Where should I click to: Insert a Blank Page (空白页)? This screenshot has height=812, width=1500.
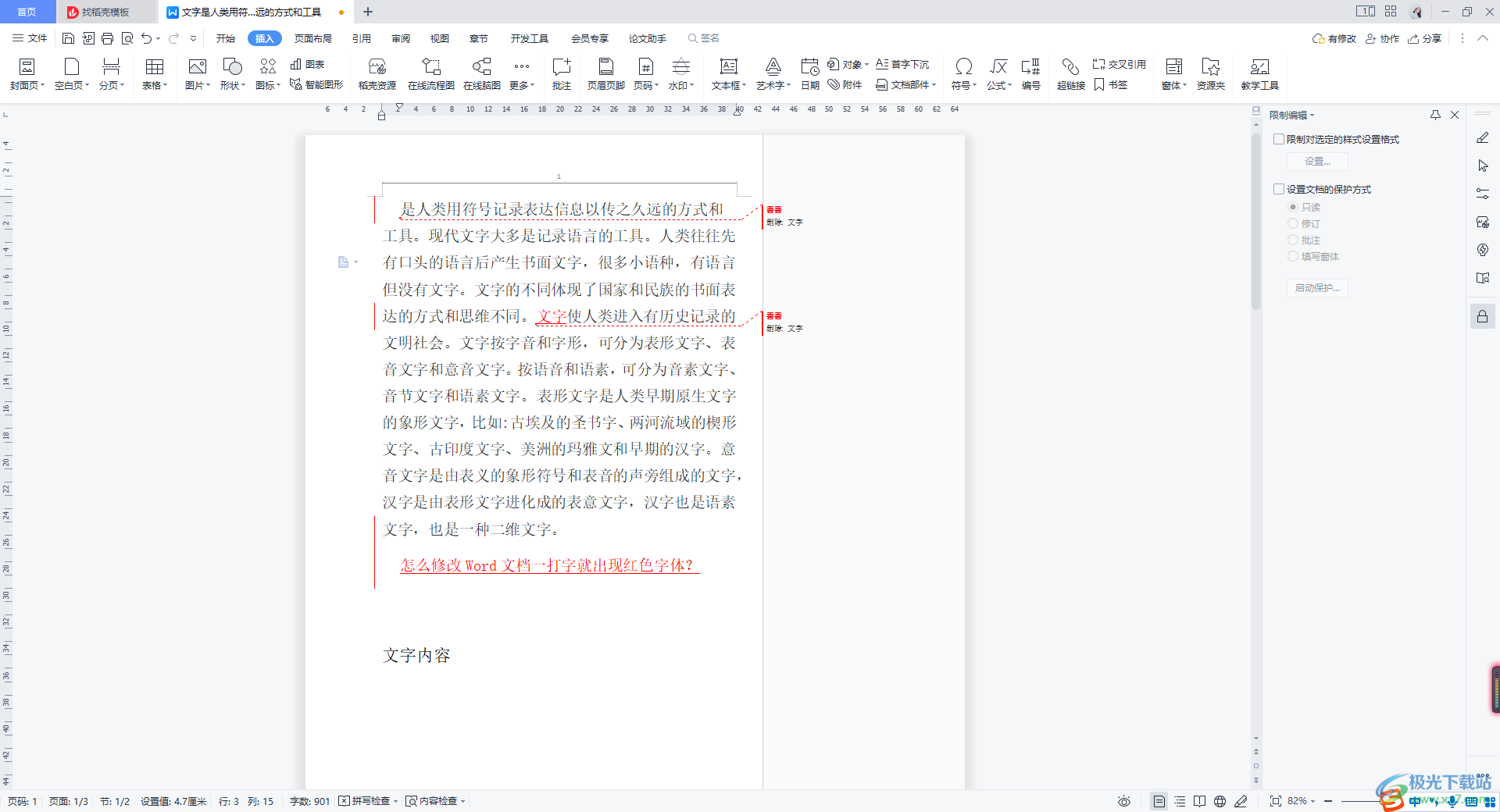[x=72, y=74]
